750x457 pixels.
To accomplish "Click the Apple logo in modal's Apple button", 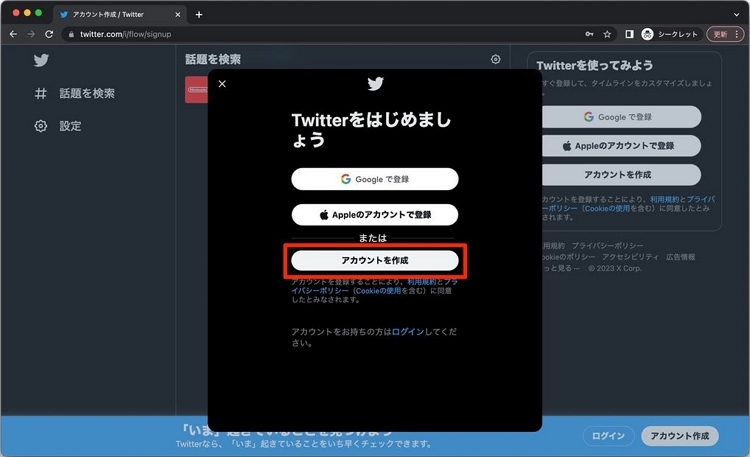I will pos(324,215).
